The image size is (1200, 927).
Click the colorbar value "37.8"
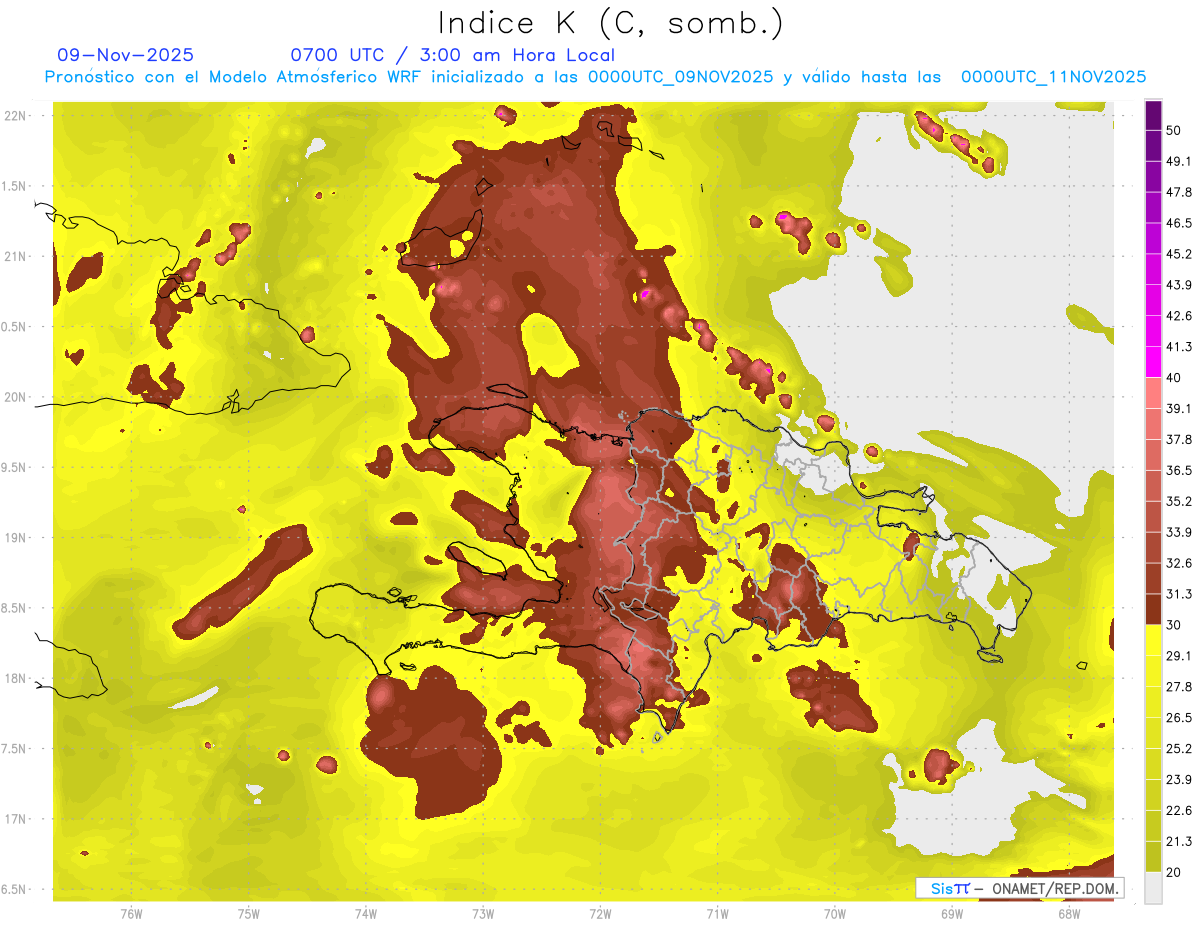click(x=1178, y=439)
